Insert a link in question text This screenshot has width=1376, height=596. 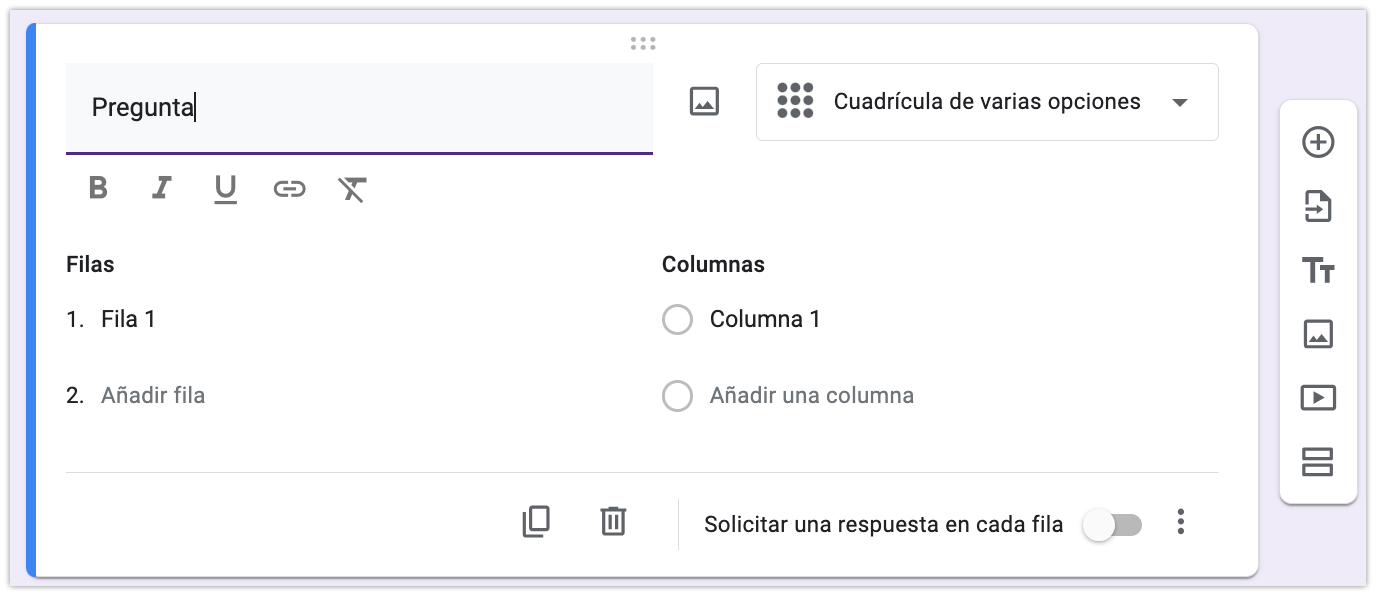pos(289,188)
